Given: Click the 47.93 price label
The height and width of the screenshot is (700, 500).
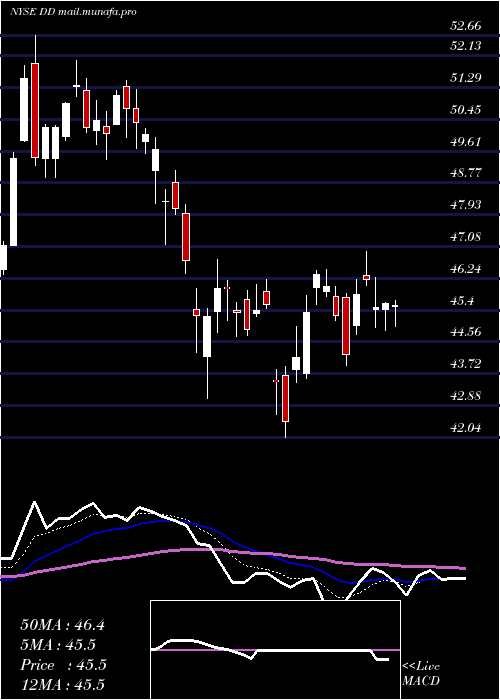Looking at the screenshot, I should (x=466, y=205).
